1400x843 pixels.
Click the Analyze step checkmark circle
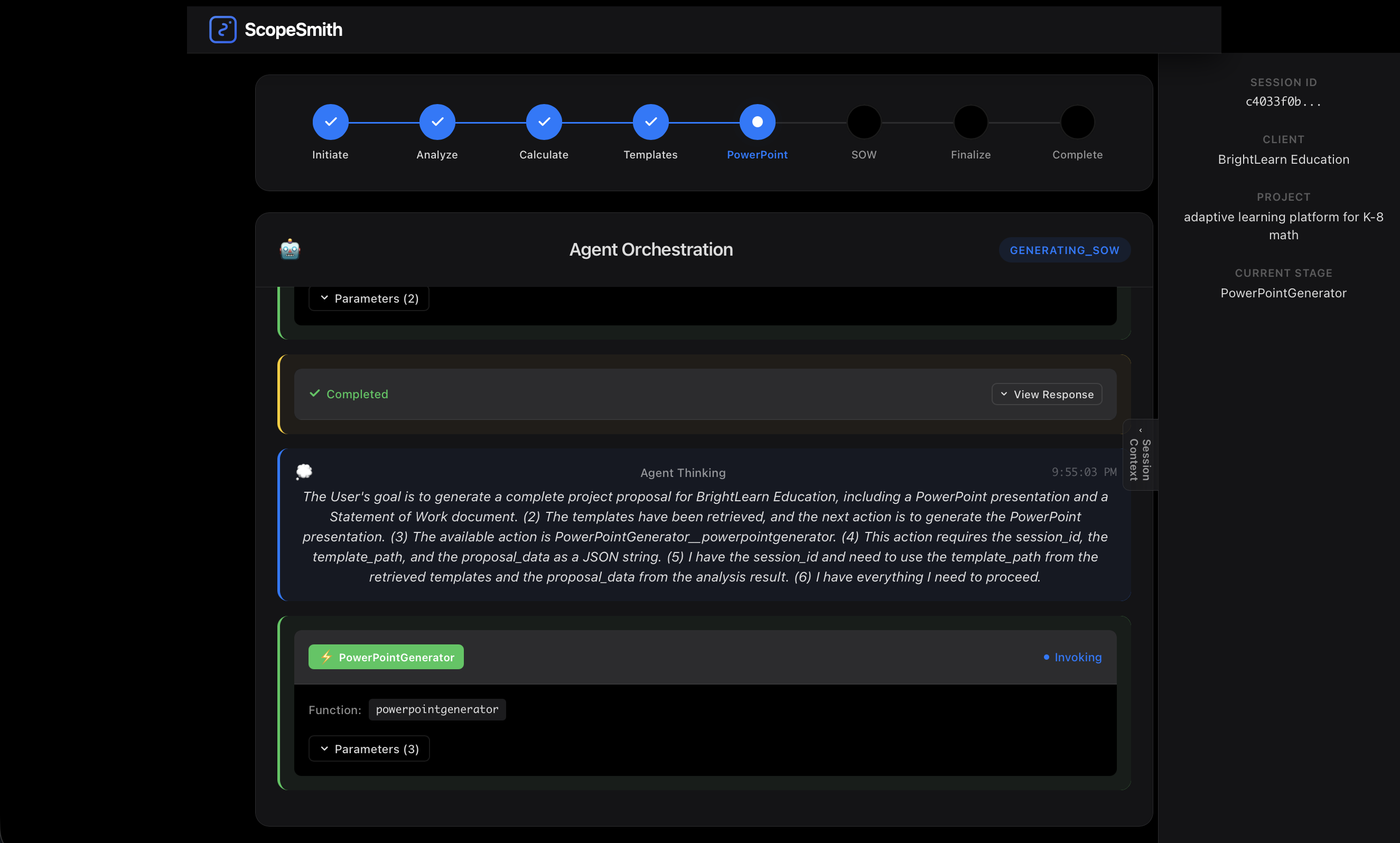pos(437,121)
